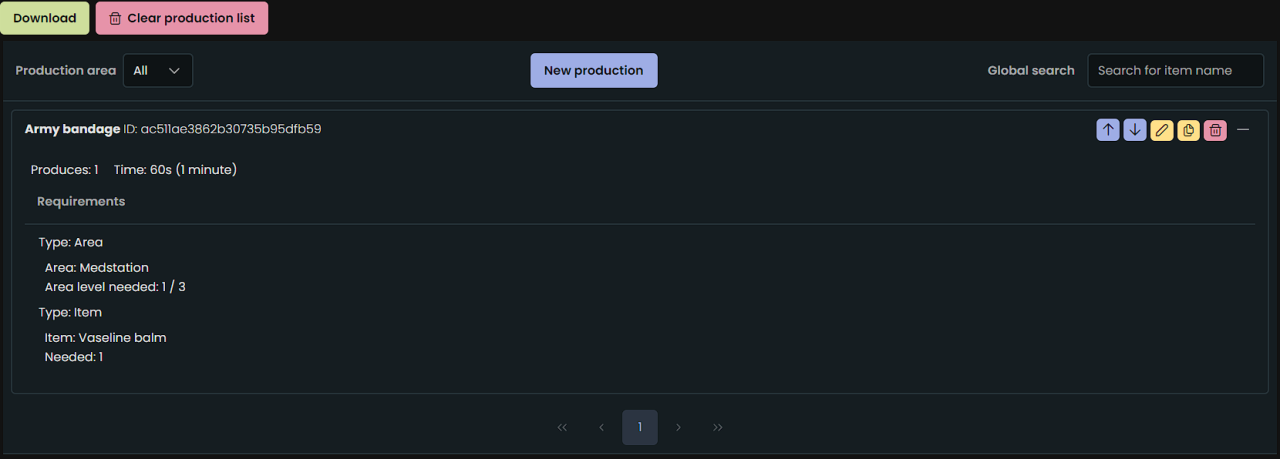Go to first page of pagination
Image resolution: width=1280 pixels, height=459 pixels.
click(562, 427)
